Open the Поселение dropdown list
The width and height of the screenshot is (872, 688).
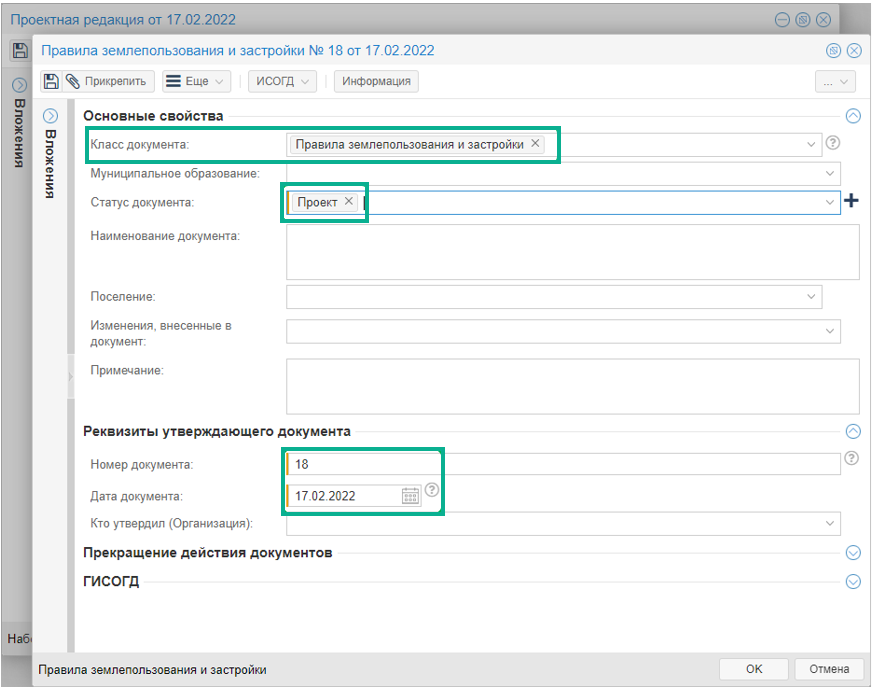tap(811, 297)
